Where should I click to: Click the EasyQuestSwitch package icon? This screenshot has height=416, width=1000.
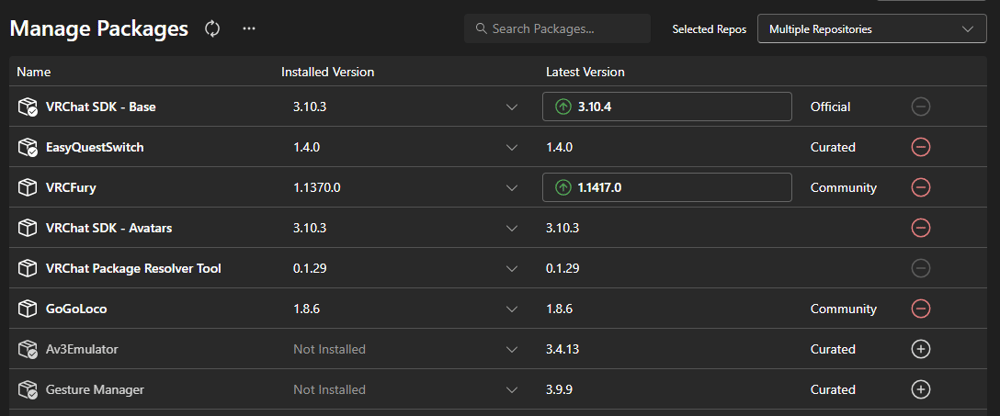pyautogui.click(x=27, y=147)
